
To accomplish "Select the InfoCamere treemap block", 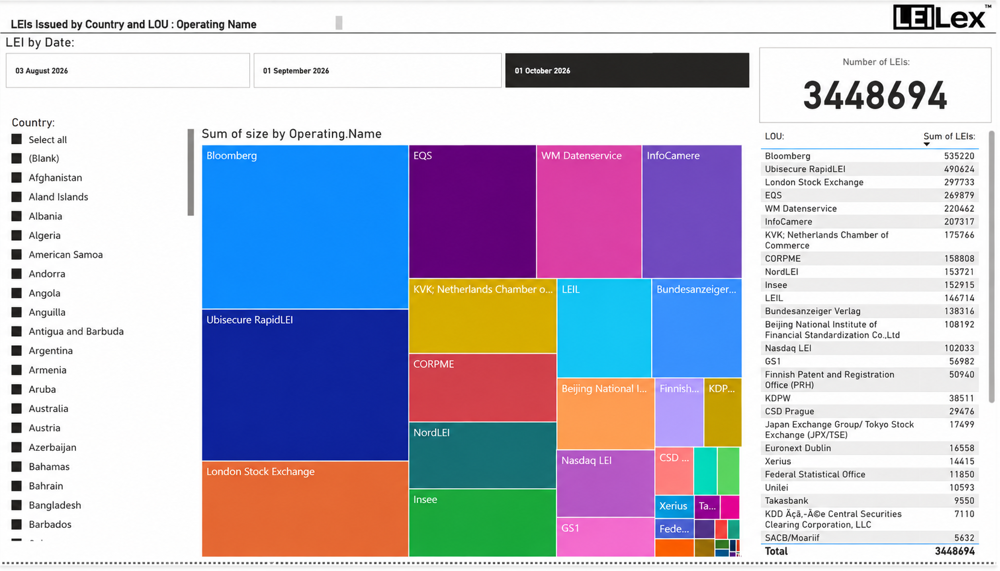I will point(692,211).
